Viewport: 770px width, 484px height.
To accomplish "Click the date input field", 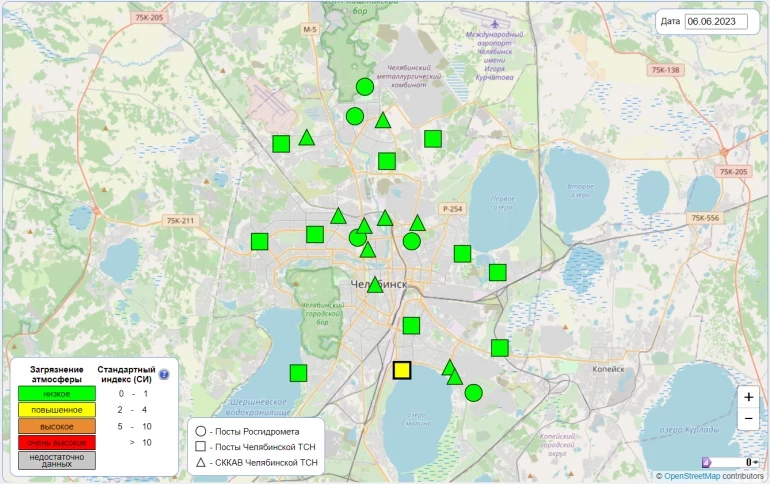I will tap(717, 21).
